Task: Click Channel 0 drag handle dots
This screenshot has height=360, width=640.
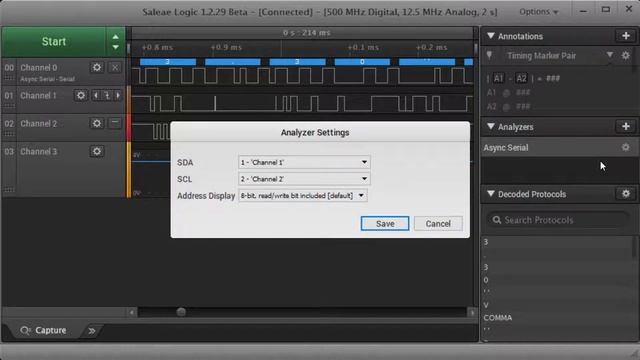Action: pos(9,78)
